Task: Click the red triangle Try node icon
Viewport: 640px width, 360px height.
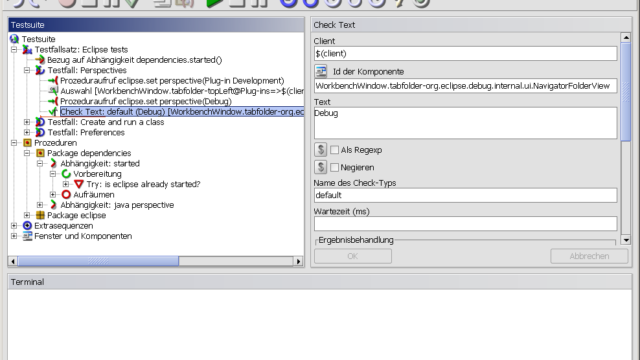Action: click(x=79, y=184)
